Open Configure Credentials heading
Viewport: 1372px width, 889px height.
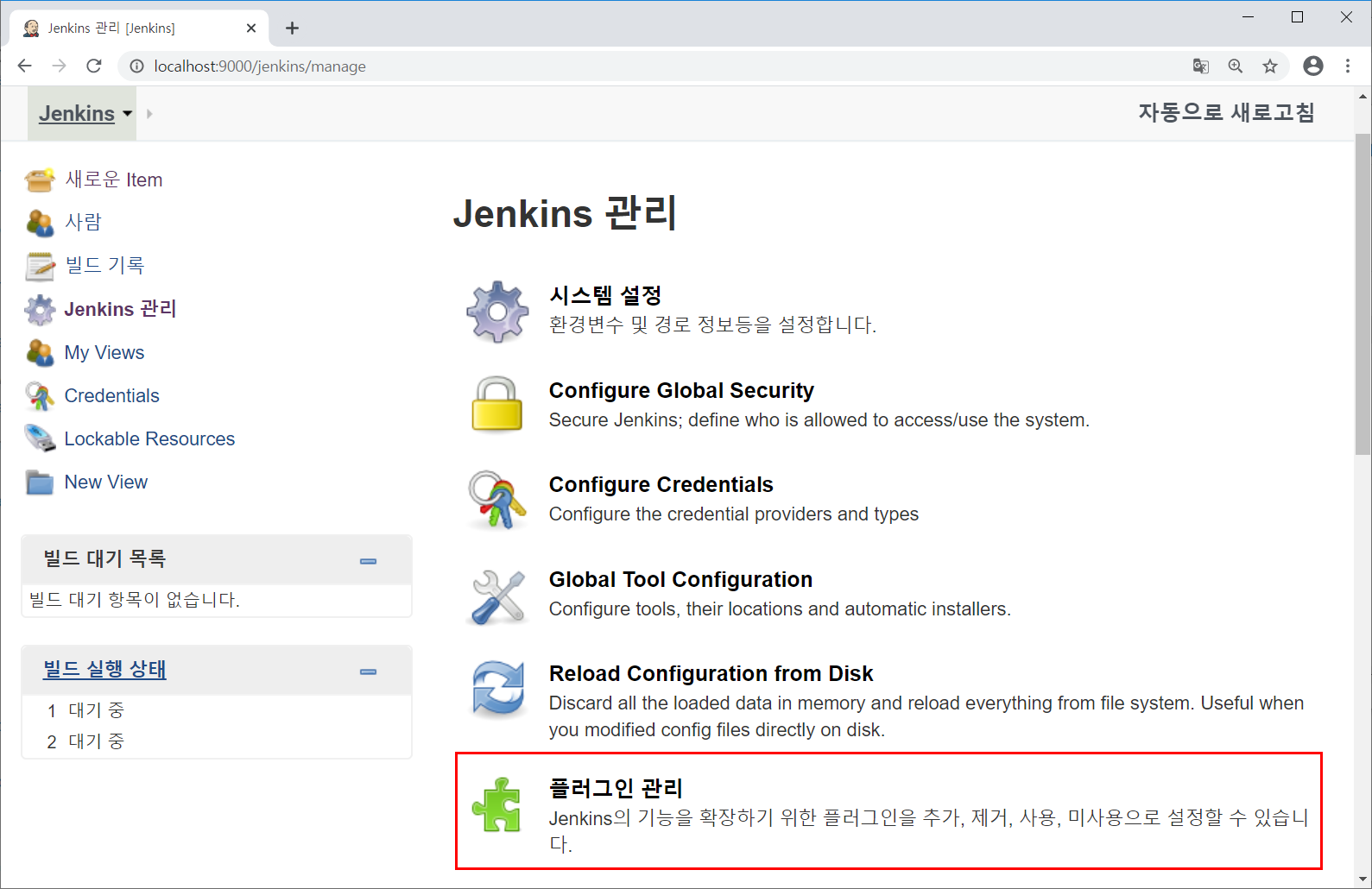[661, 484]
